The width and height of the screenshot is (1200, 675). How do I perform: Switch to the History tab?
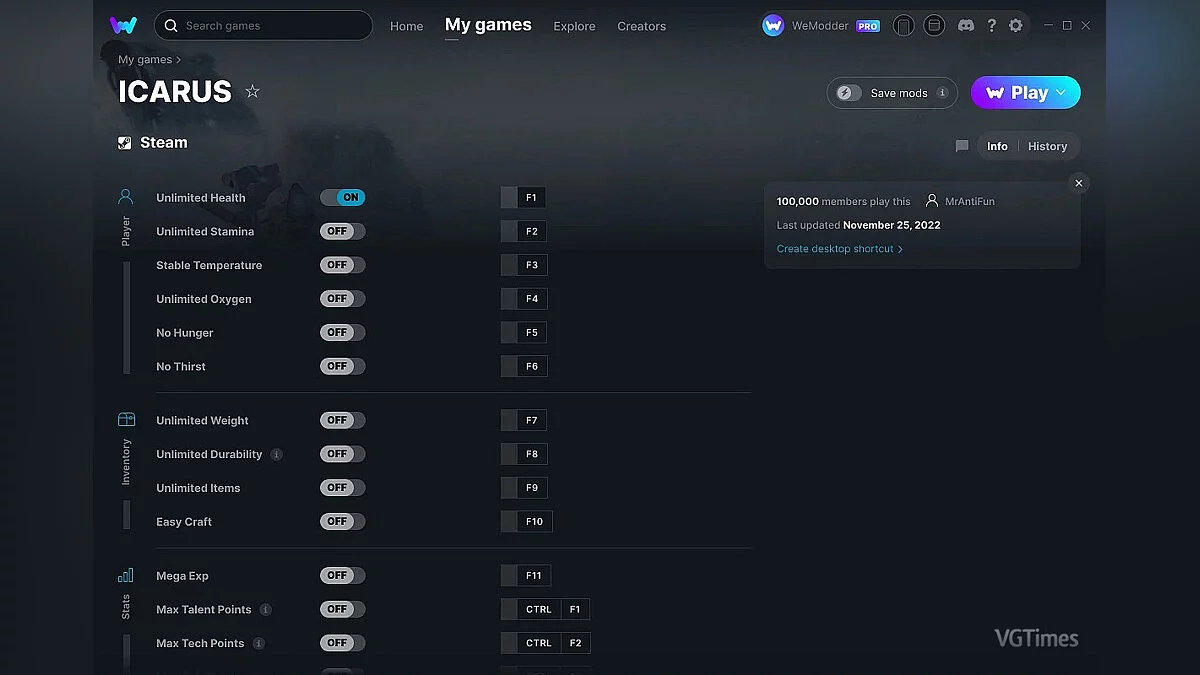[1047, 146]
